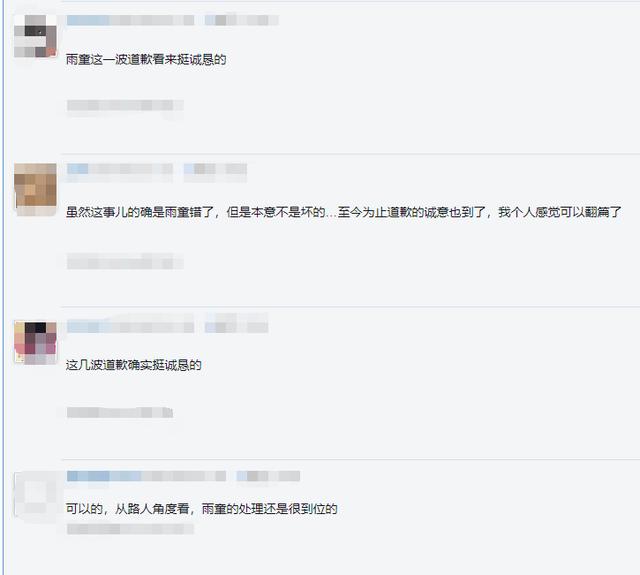
Task: Click comment text 这几波道歉确实挺诚恳的
Action: point(133,365)
